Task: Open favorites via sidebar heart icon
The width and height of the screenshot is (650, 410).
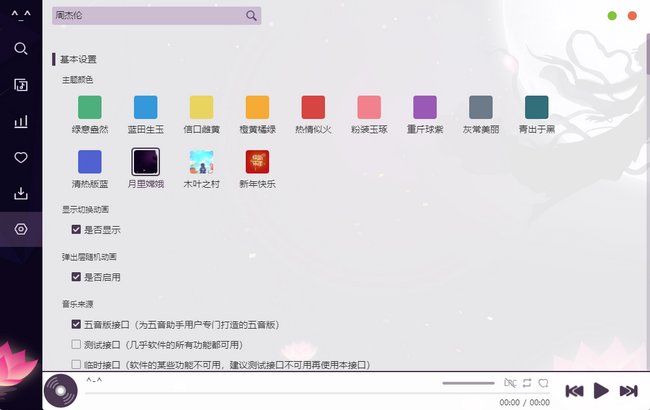Action: pos(20,158)
